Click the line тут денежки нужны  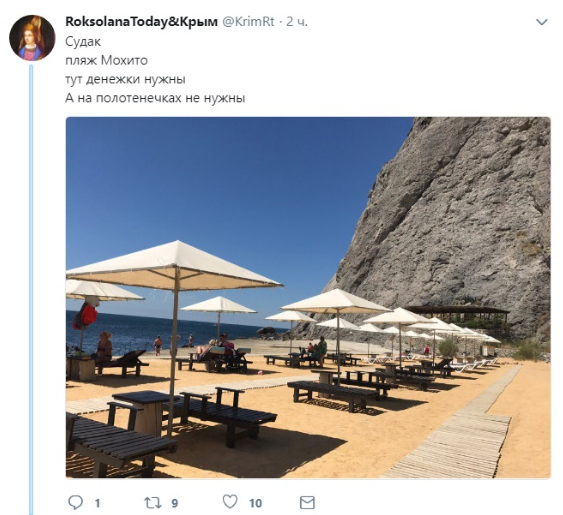125,79
